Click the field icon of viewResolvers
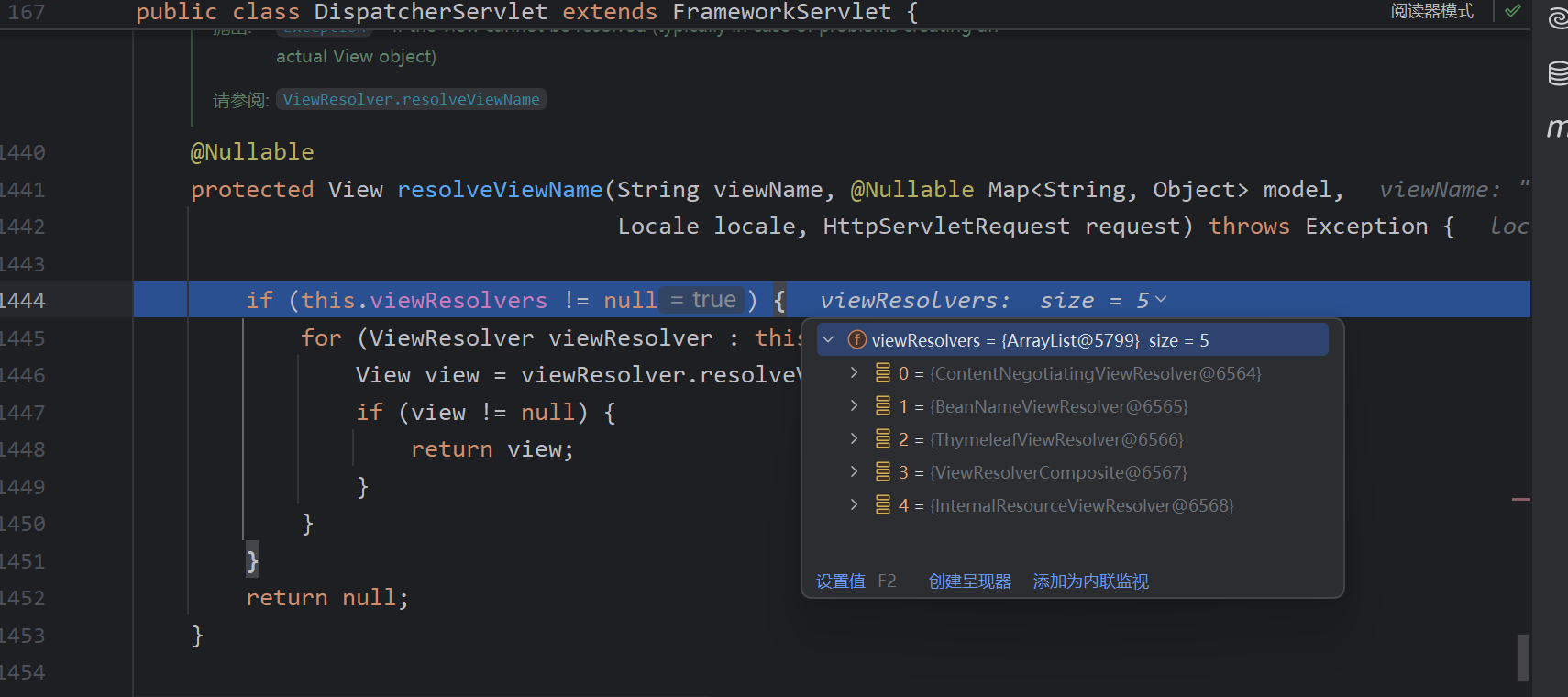Image resolution: width=1568 pixels, height=697 pixels. (x=856, y=340)
